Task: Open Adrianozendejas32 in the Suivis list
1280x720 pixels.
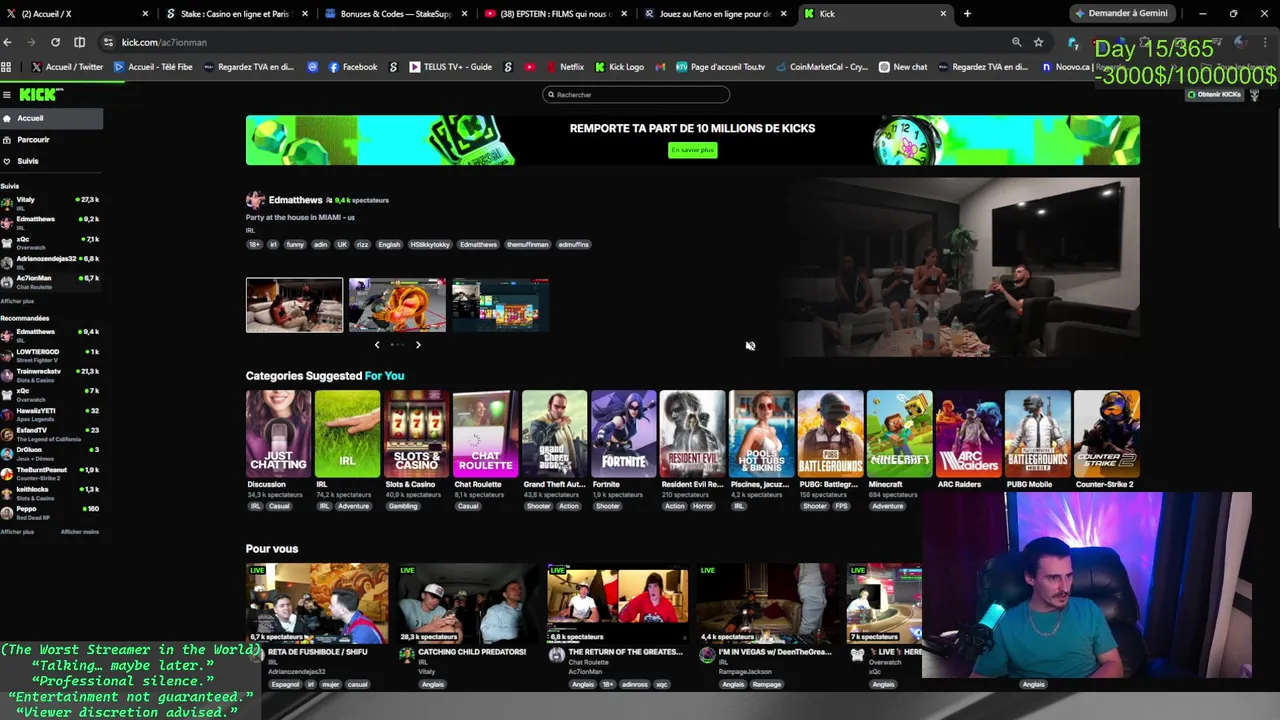Action: (x=50, y=261)
